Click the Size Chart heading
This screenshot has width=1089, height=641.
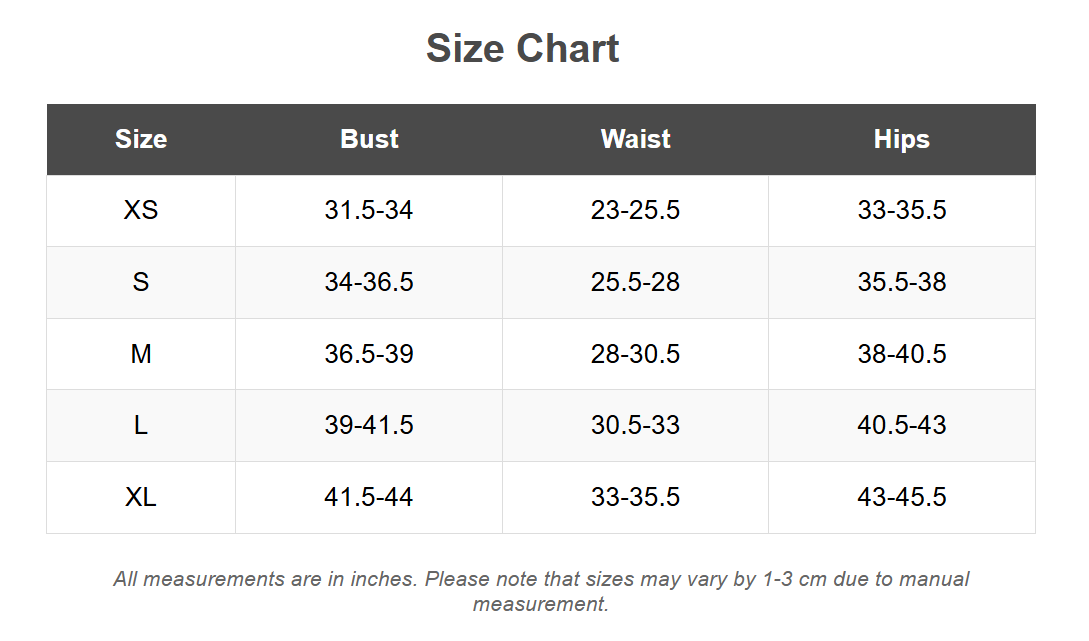coord(522,49)
